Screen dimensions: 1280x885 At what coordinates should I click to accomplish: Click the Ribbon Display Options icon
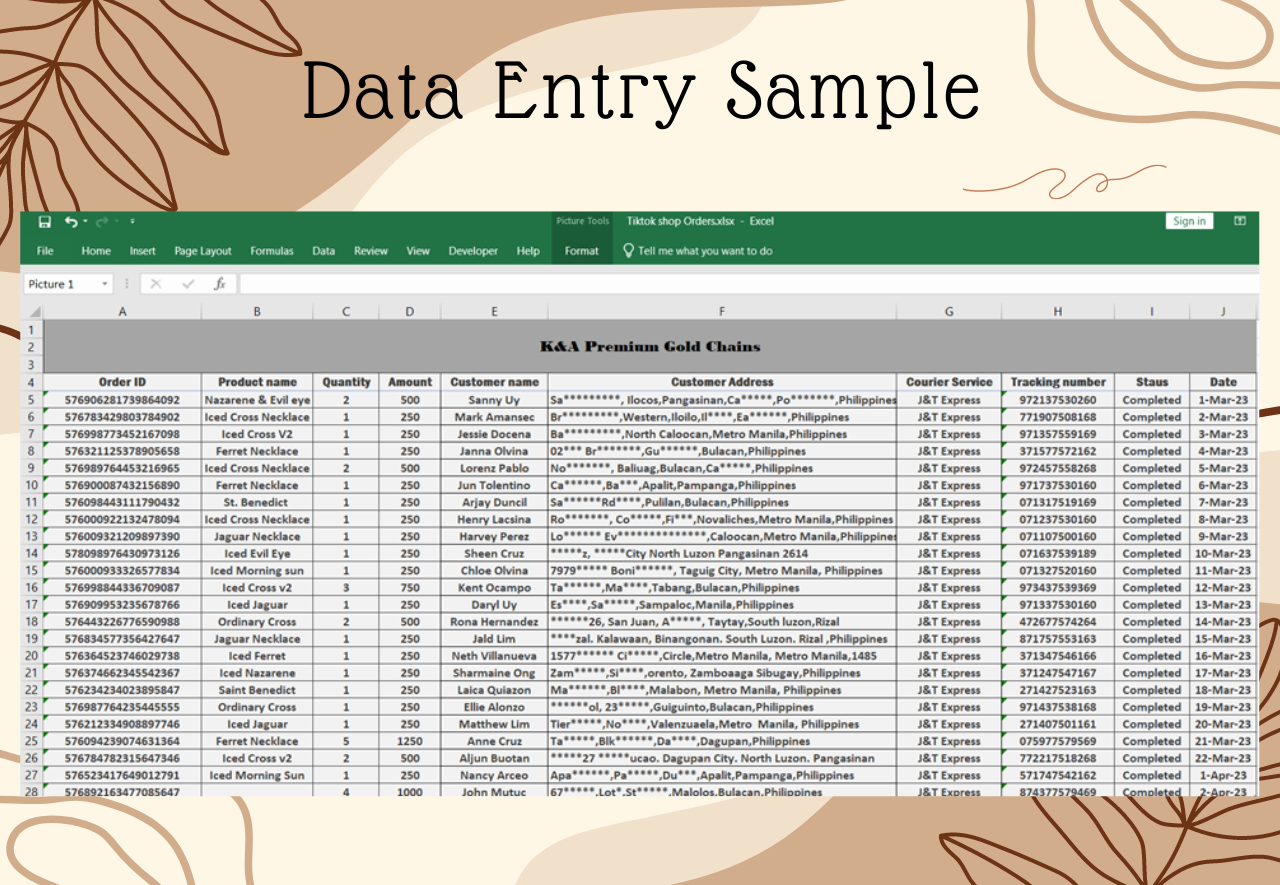coord(1240,221)
